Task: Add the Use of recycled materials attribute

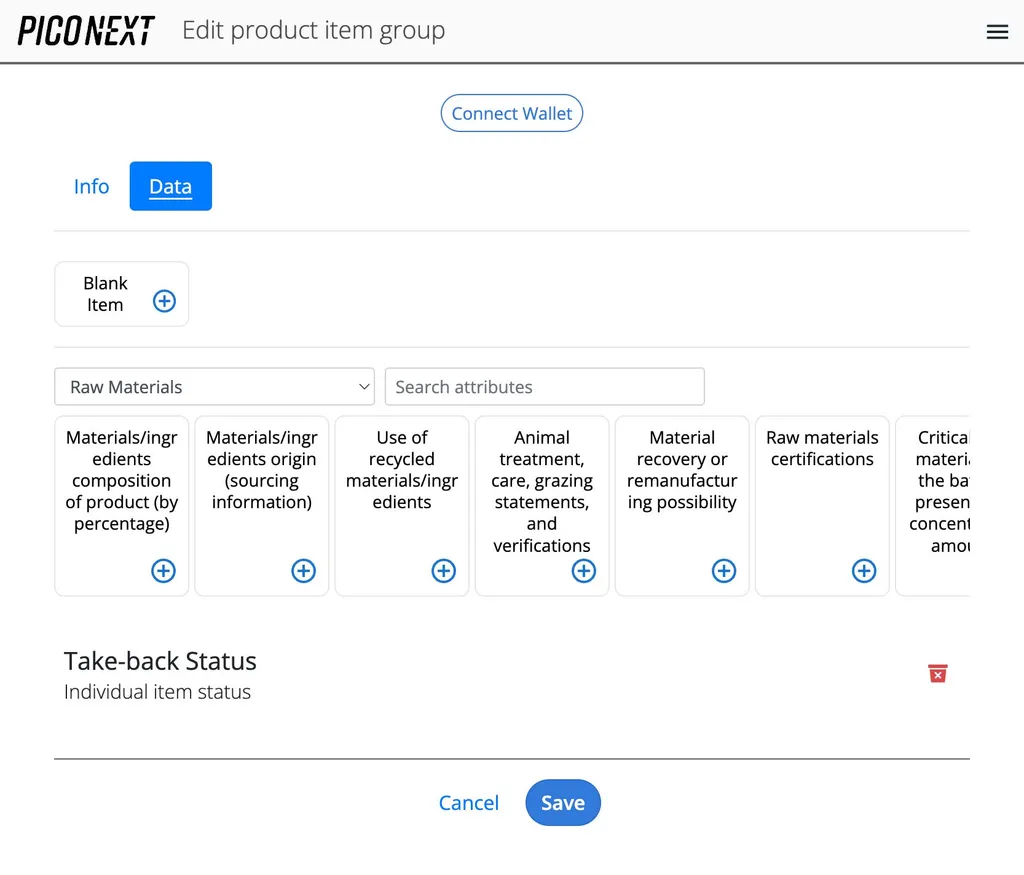Action: coord(442,570)
